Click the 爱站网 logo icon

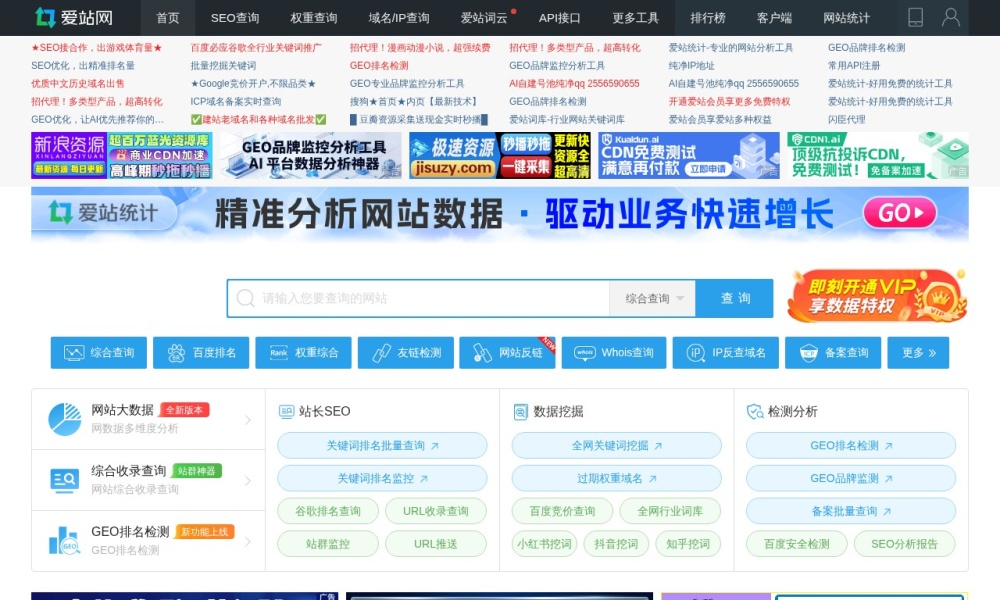tap(45, 17)
